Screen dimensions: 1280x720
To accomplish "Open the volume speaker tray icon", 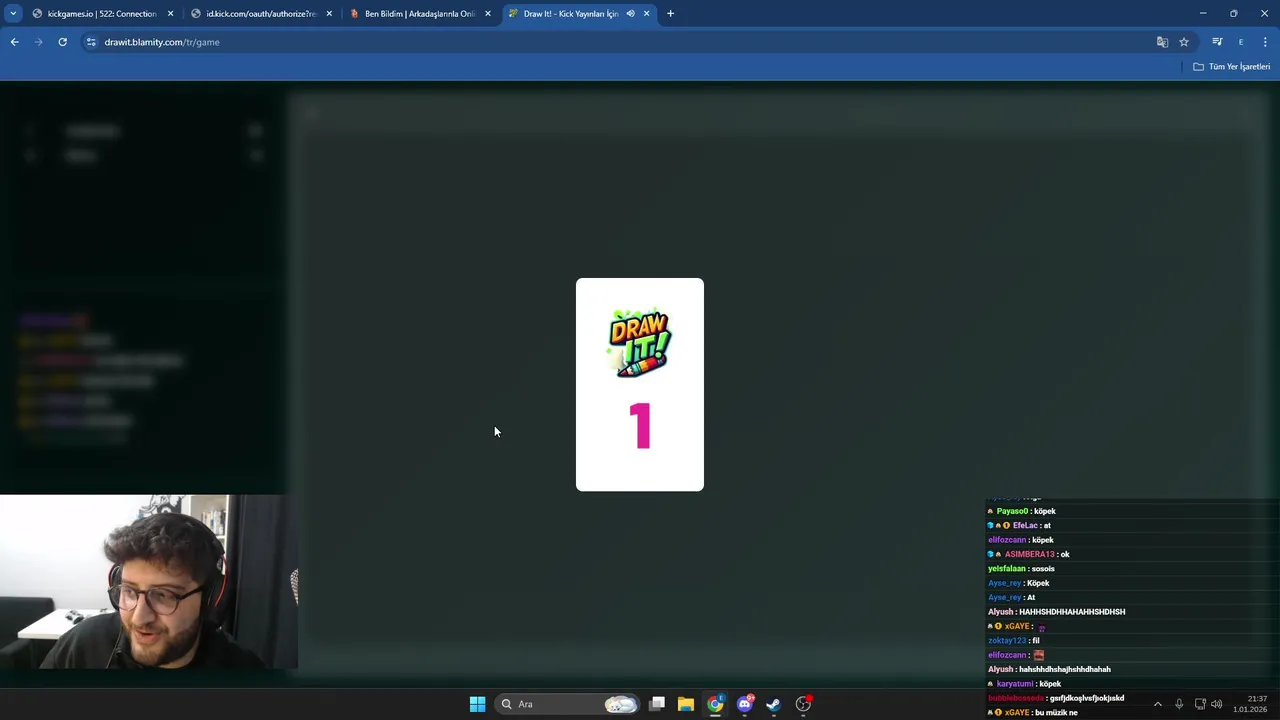I will point(1217,704).
